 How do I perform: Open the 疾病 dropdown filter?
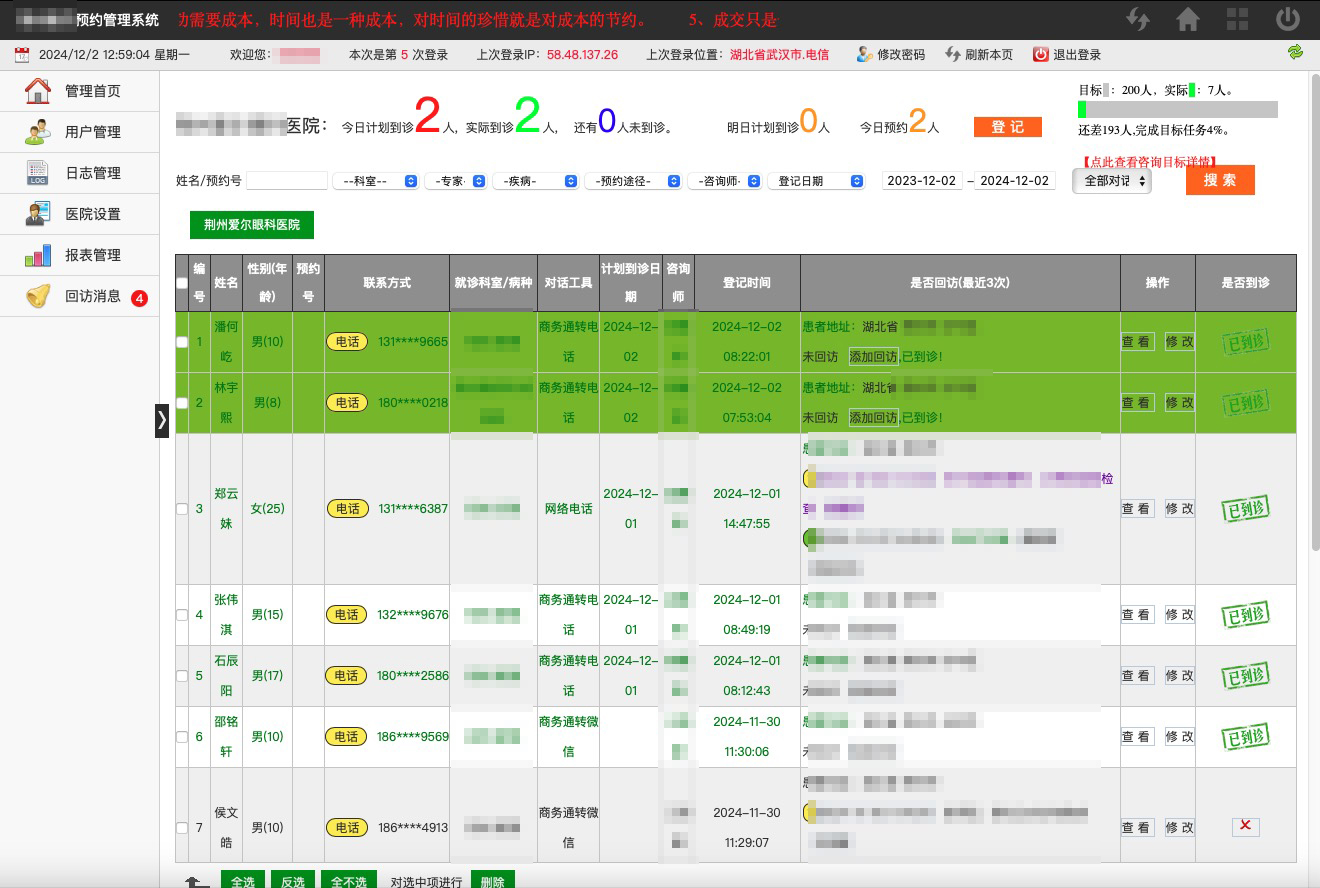(x=535, y=181)
